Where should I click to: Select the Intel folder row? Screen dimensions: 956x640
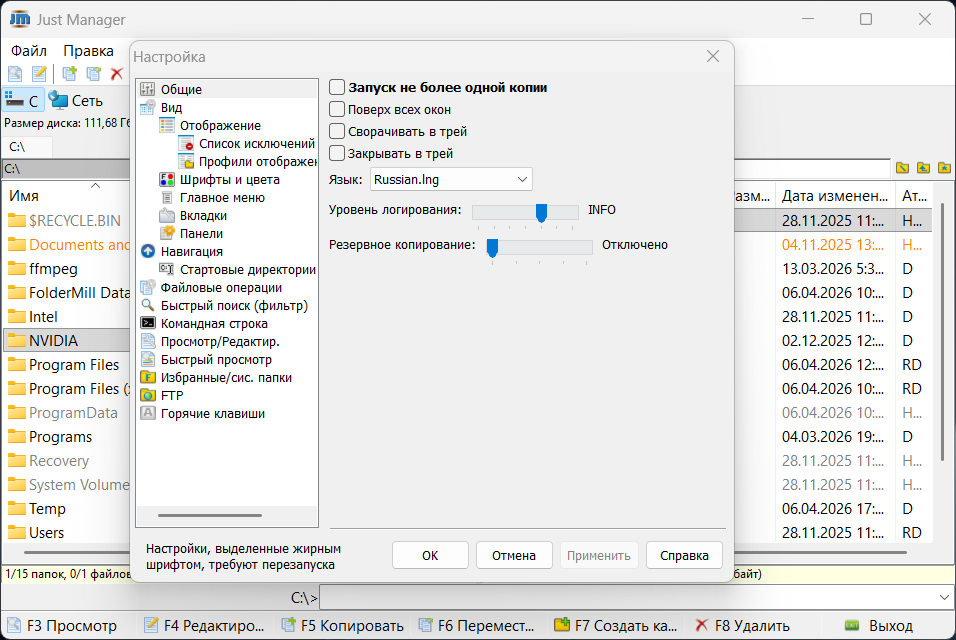[x=66, y=317]
